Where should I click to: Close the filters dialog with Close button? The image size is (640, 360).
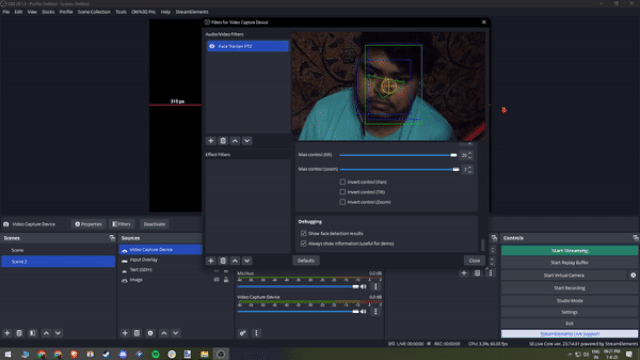pyautogui.click(x=474, y=260)
